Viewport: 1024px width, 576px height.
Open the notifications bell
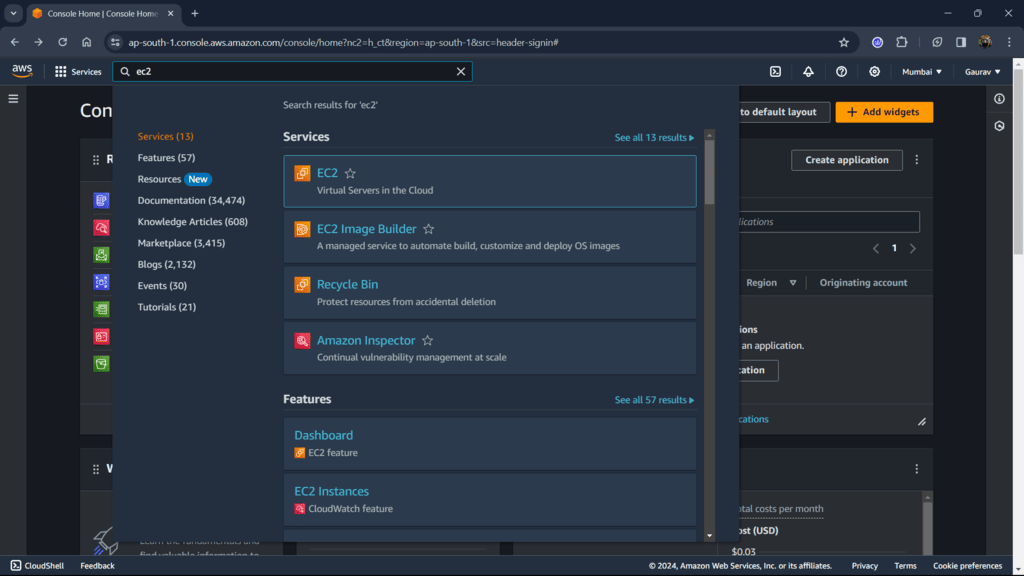808,72
